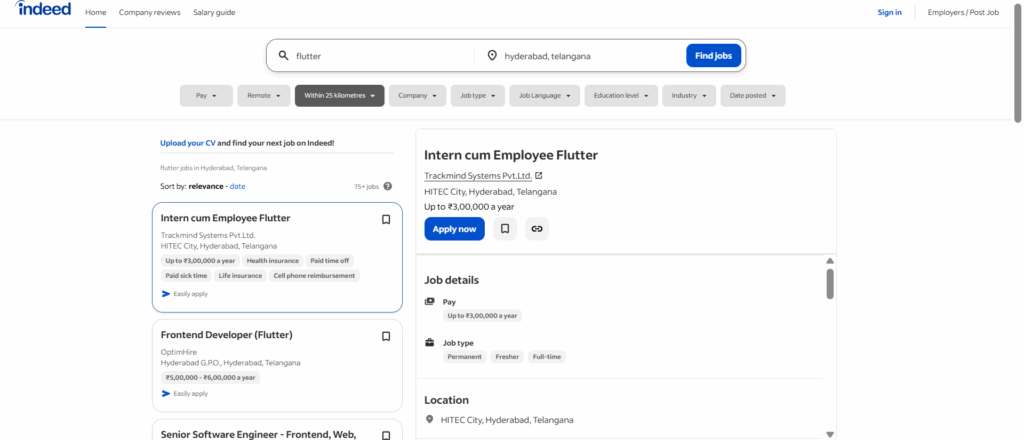The image size is (1024, 440).
Task: Click the location pin icon in search bar
Action: 491,56
